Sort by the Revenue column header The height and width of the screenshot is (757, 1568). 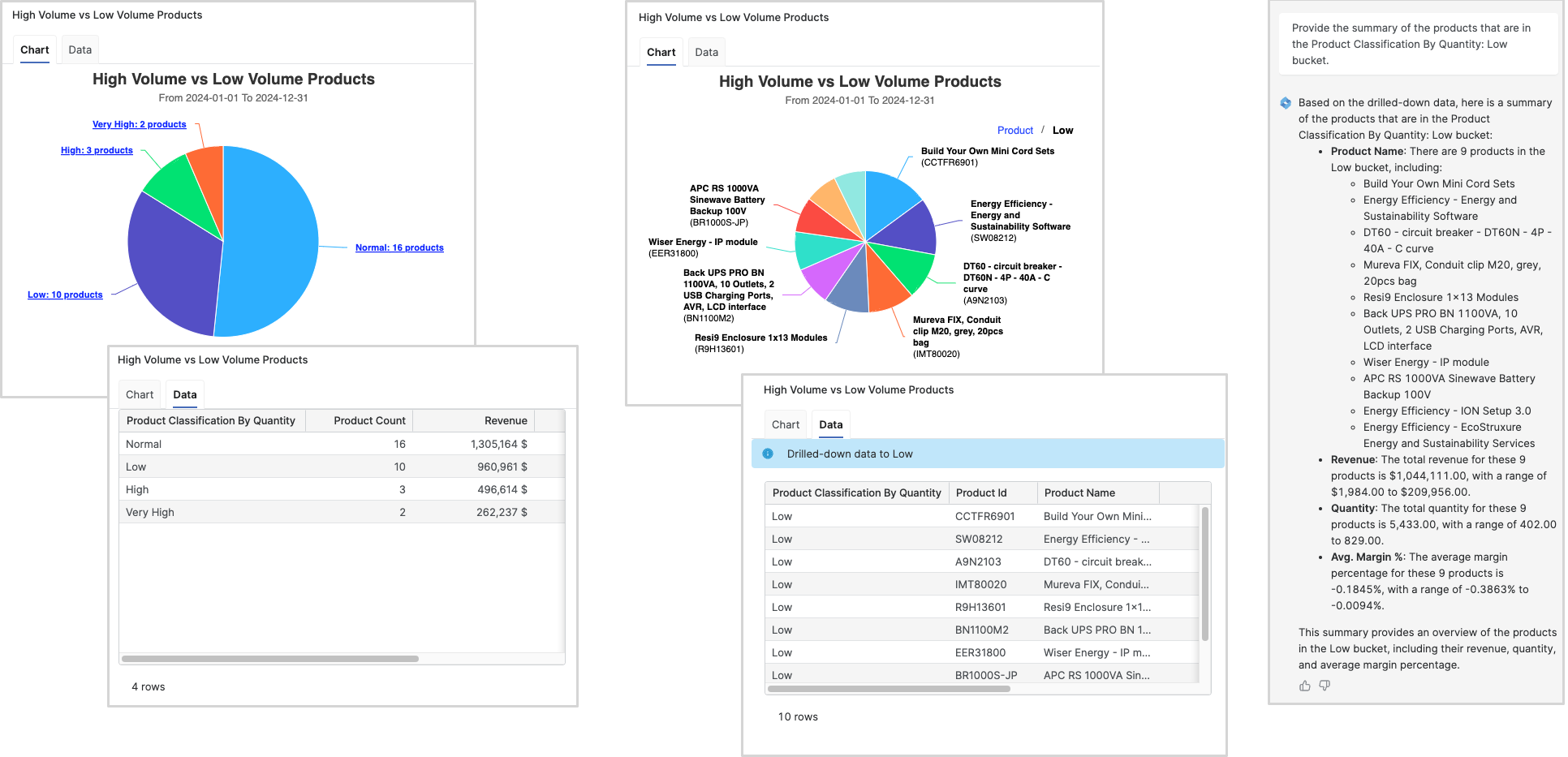click(505, 420)
